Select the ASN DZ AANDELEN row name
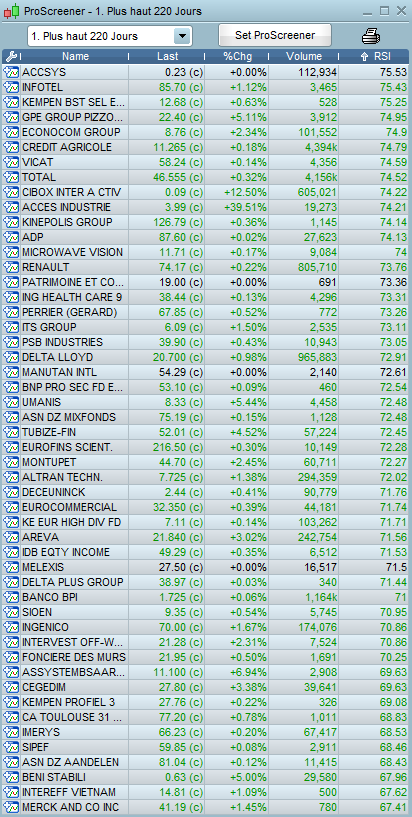The image size is (412, 817). tap(70, 762)
